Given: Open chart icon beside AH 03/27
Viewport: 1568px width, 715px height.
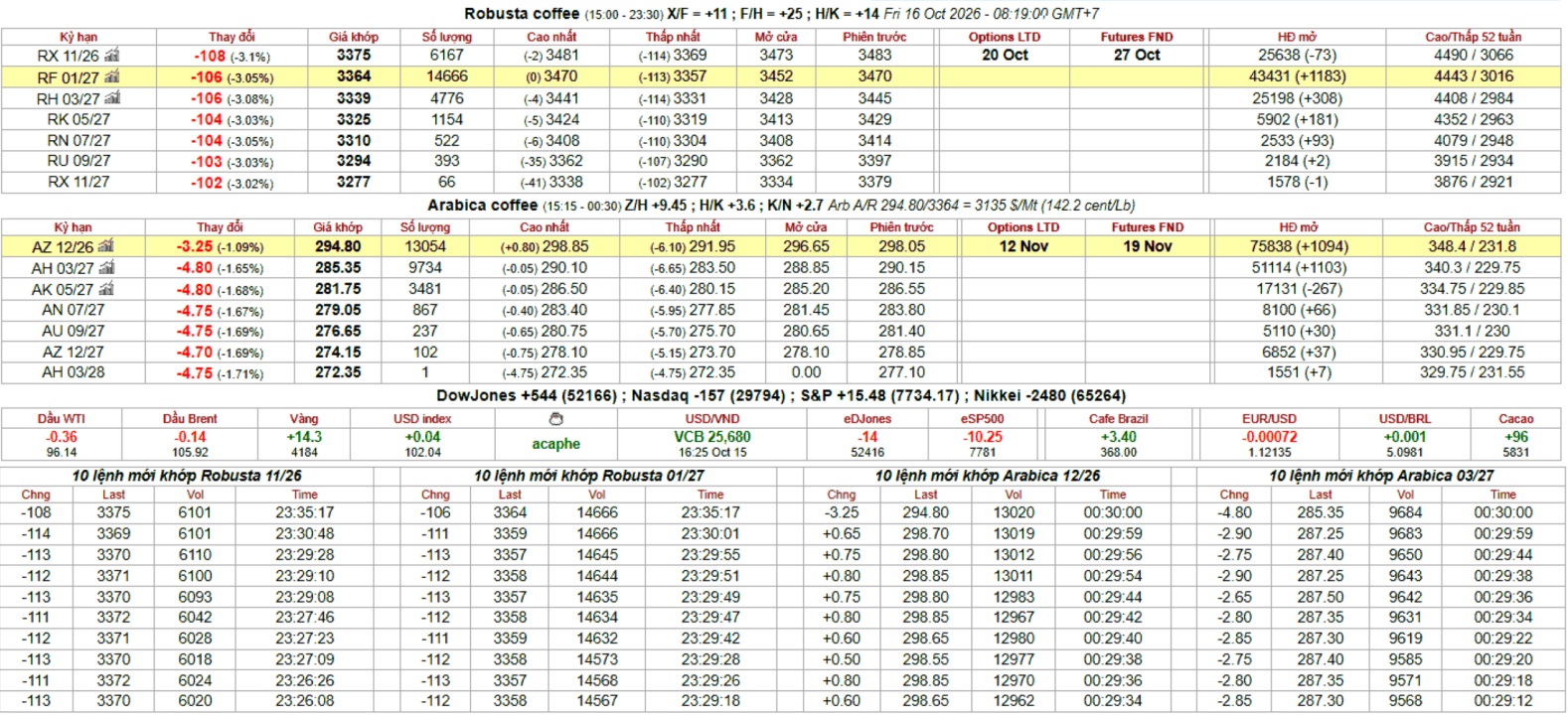Looking at the screenshot, I should (106, 268).
